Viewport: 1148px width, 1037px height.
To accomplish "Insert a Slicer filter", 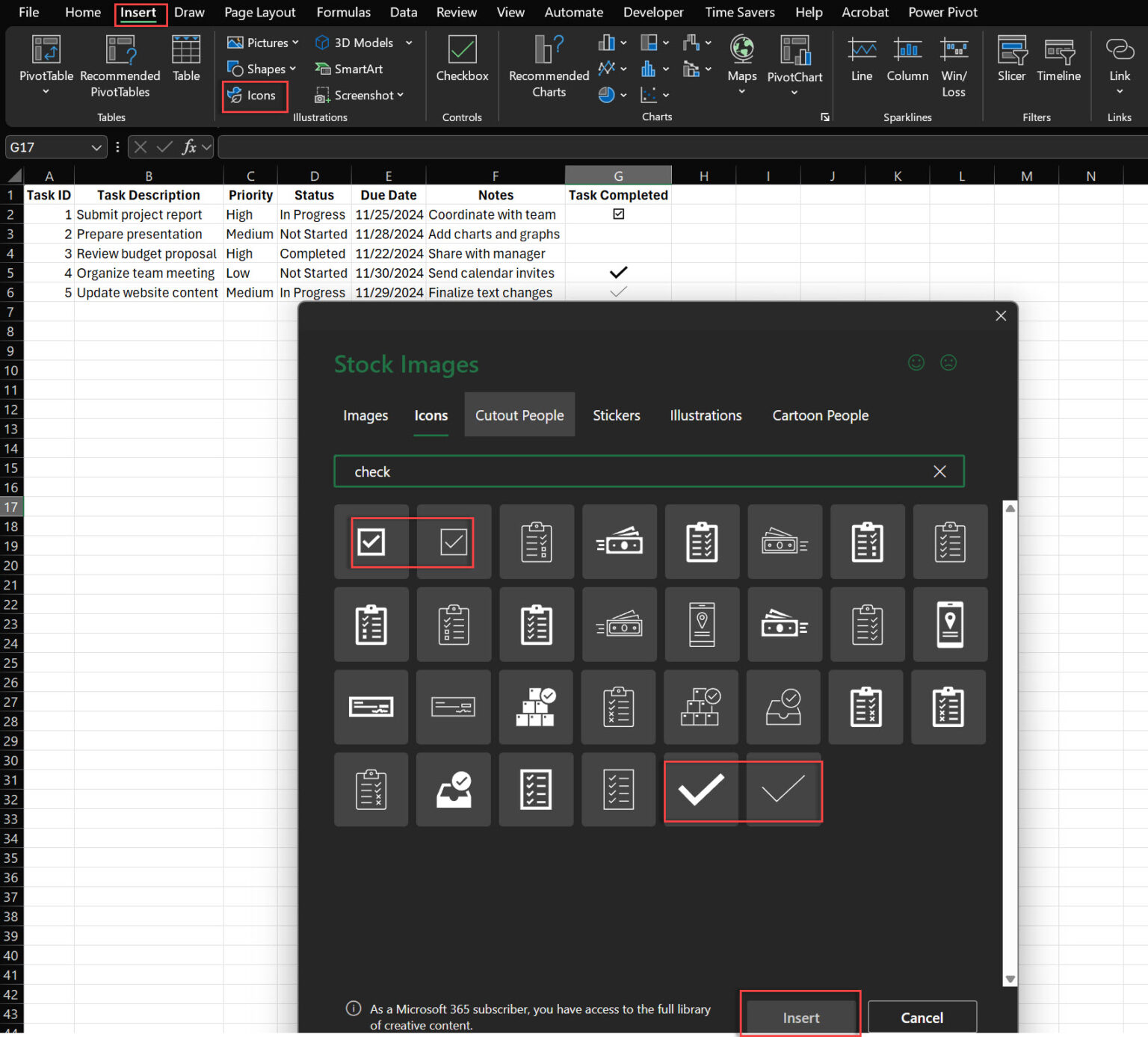I will [1011, 60].
